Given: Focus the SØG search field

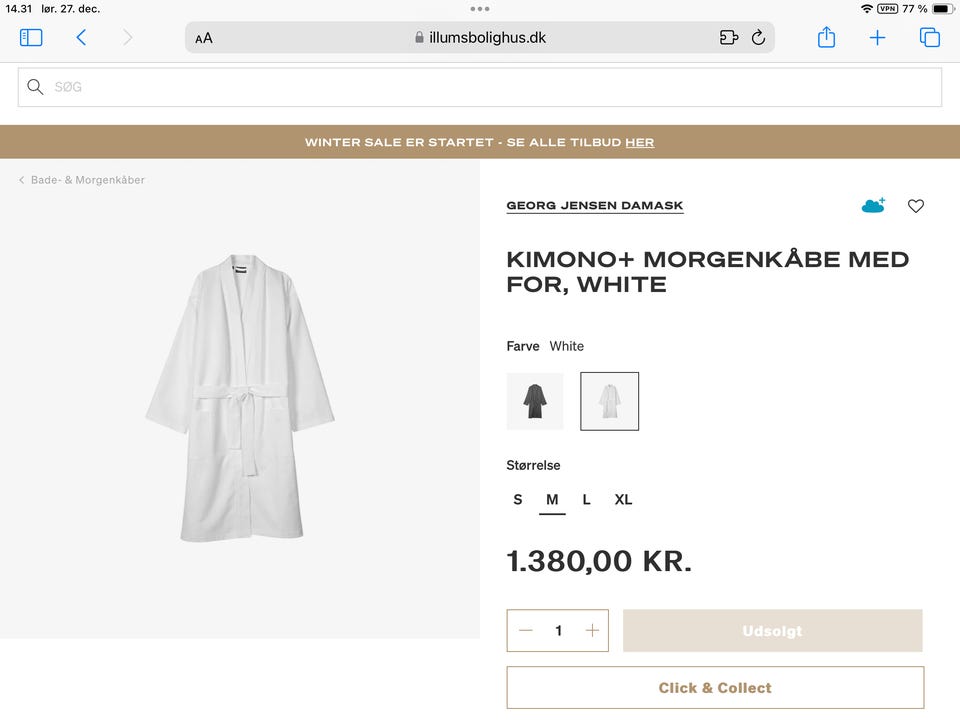Looking at the screenshot, I should (x=480, y=87).
